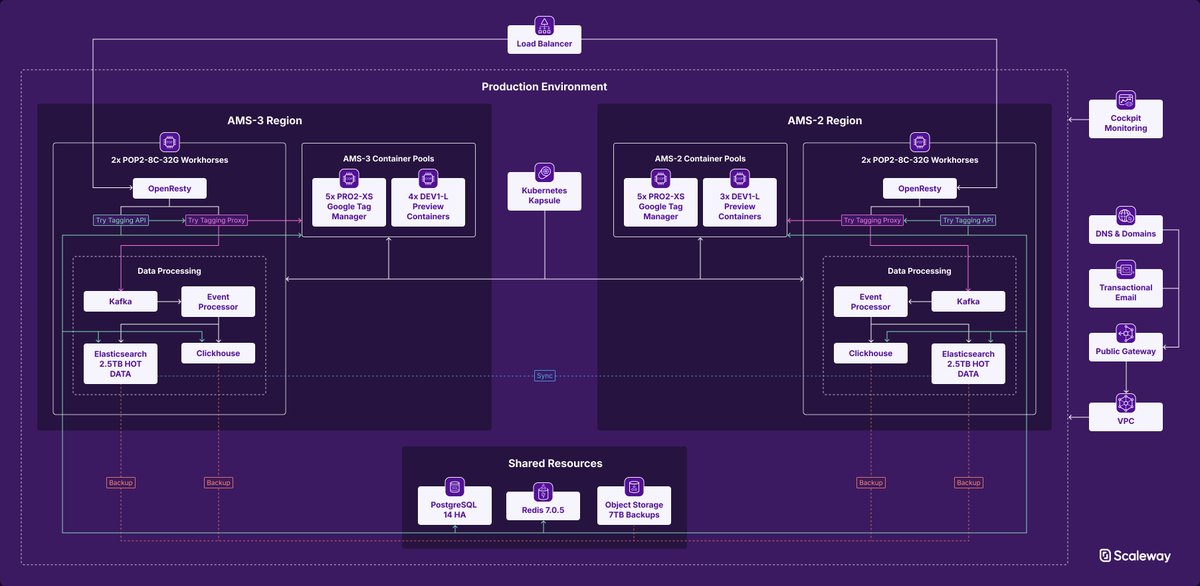
Task: Click Backup label below AMS-2 Clickhouse
Action: (871, 483)
